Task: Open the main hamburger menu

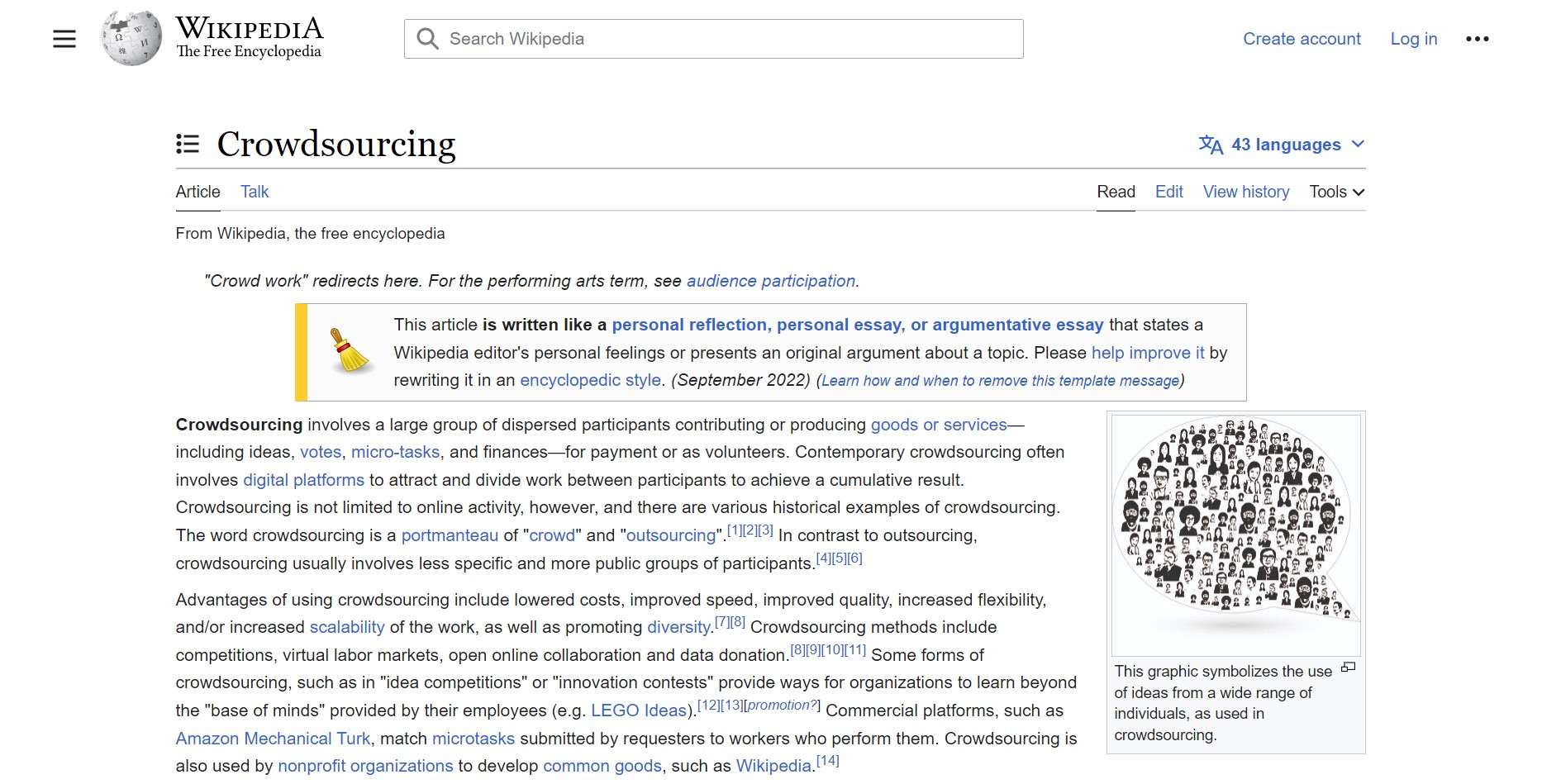Action: tap(64, 39)
